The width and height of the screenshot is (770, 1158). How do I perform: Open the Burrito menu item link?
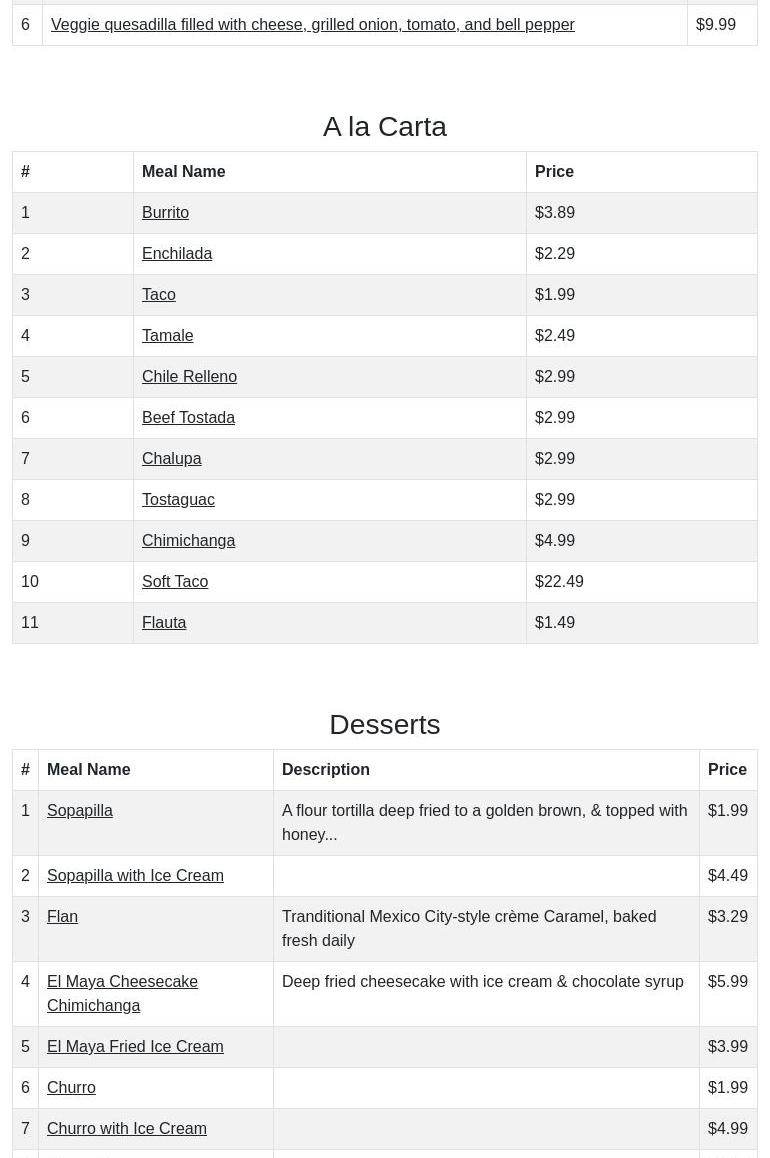coord(165,213)
